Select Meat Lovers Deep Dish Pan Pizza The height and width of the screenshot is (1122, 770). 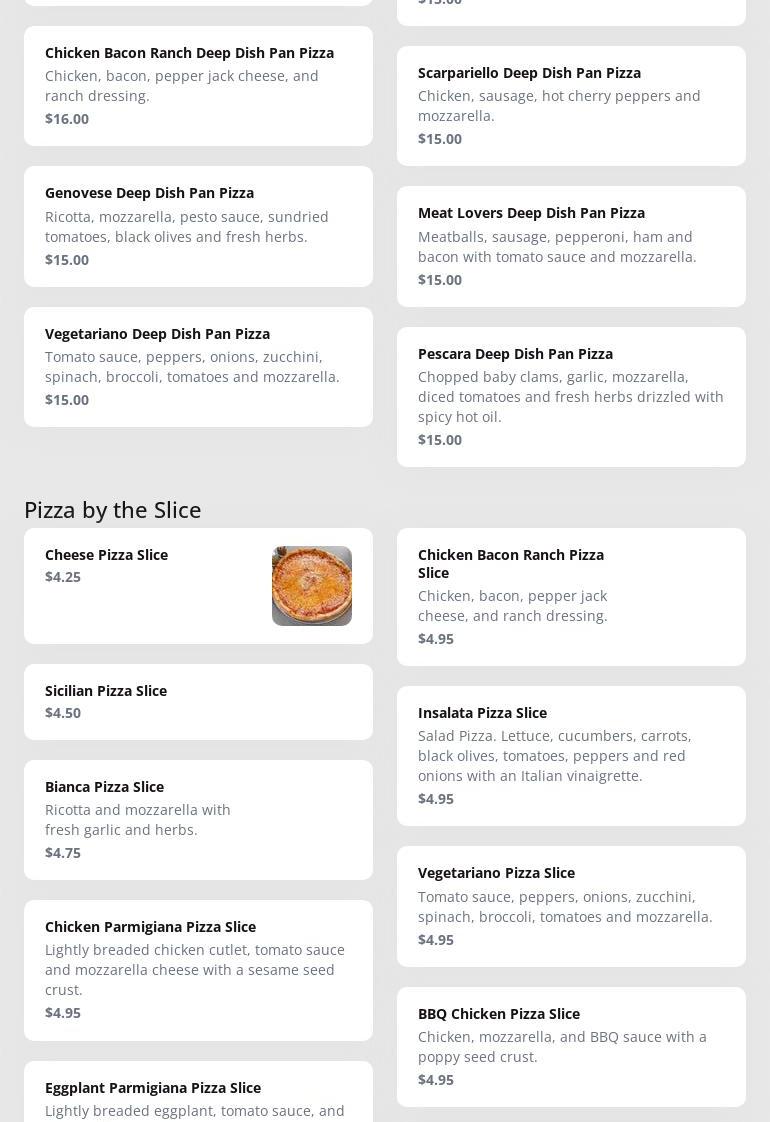[x=531, y=213]
